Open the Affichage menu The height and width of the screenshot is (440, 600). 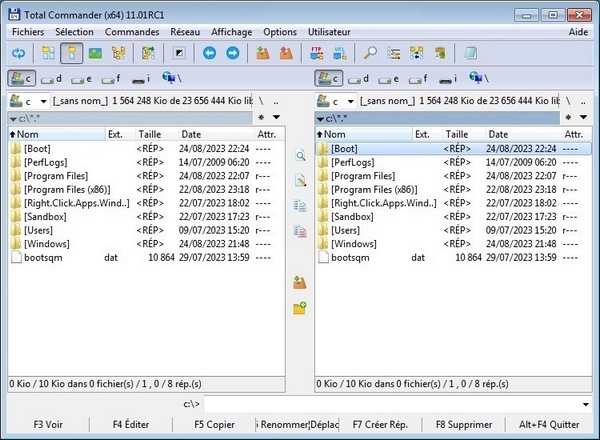231,32
